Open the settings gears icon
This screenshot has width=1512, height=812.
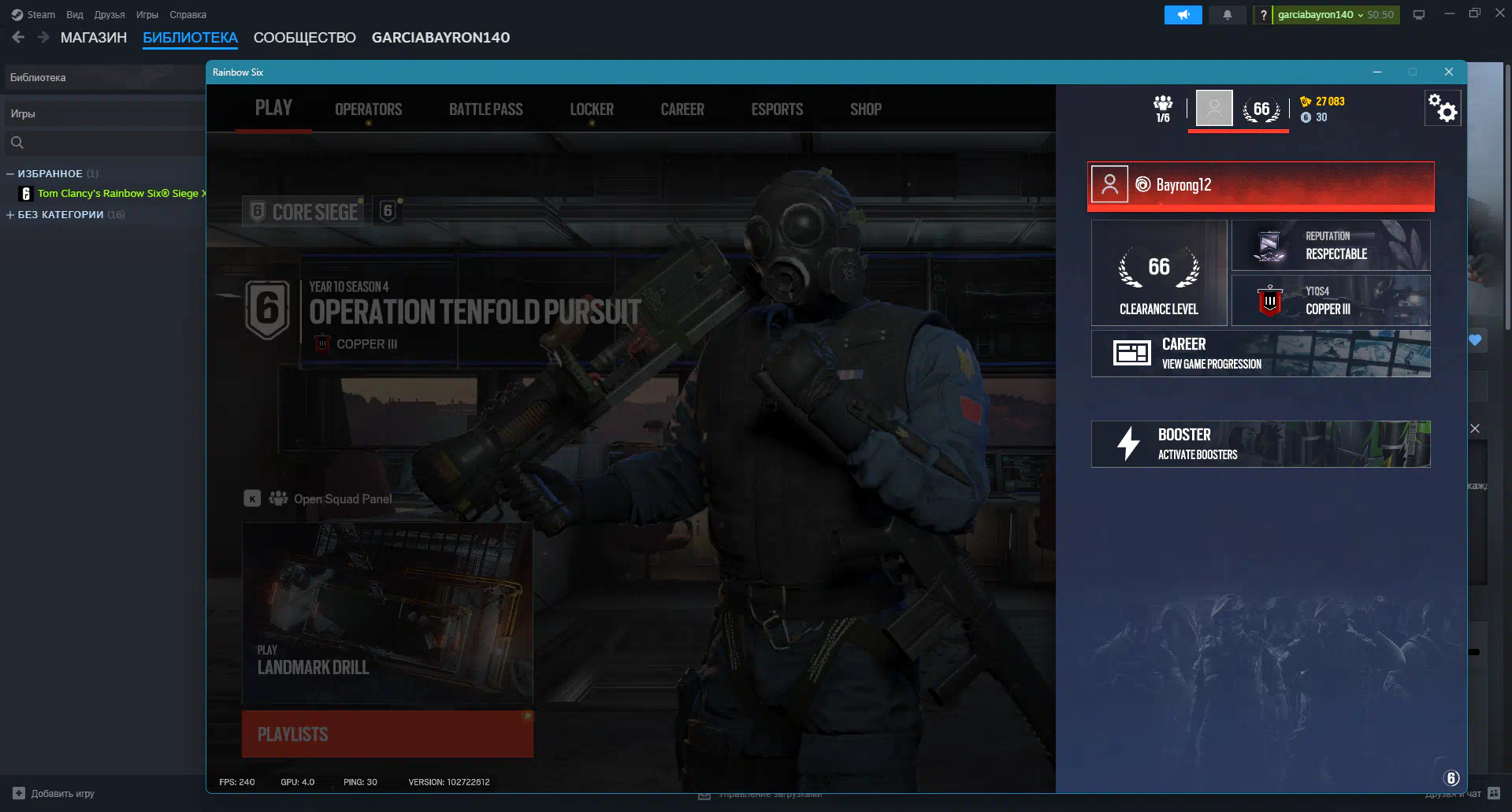1443,108
